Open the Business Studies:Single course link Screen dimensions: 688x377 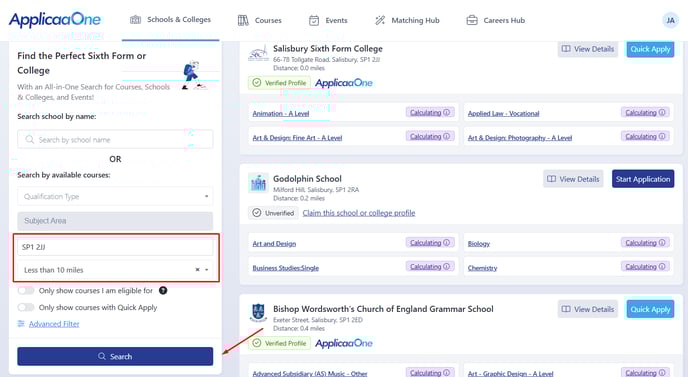[x=286, y=268]
